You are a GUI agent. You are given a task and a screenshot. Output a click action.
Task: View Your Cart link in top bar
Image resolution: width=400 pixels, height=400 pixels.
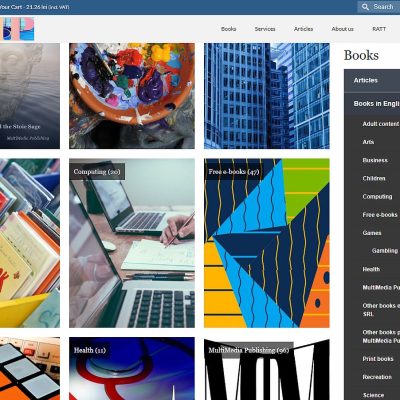tap(35, 7)
